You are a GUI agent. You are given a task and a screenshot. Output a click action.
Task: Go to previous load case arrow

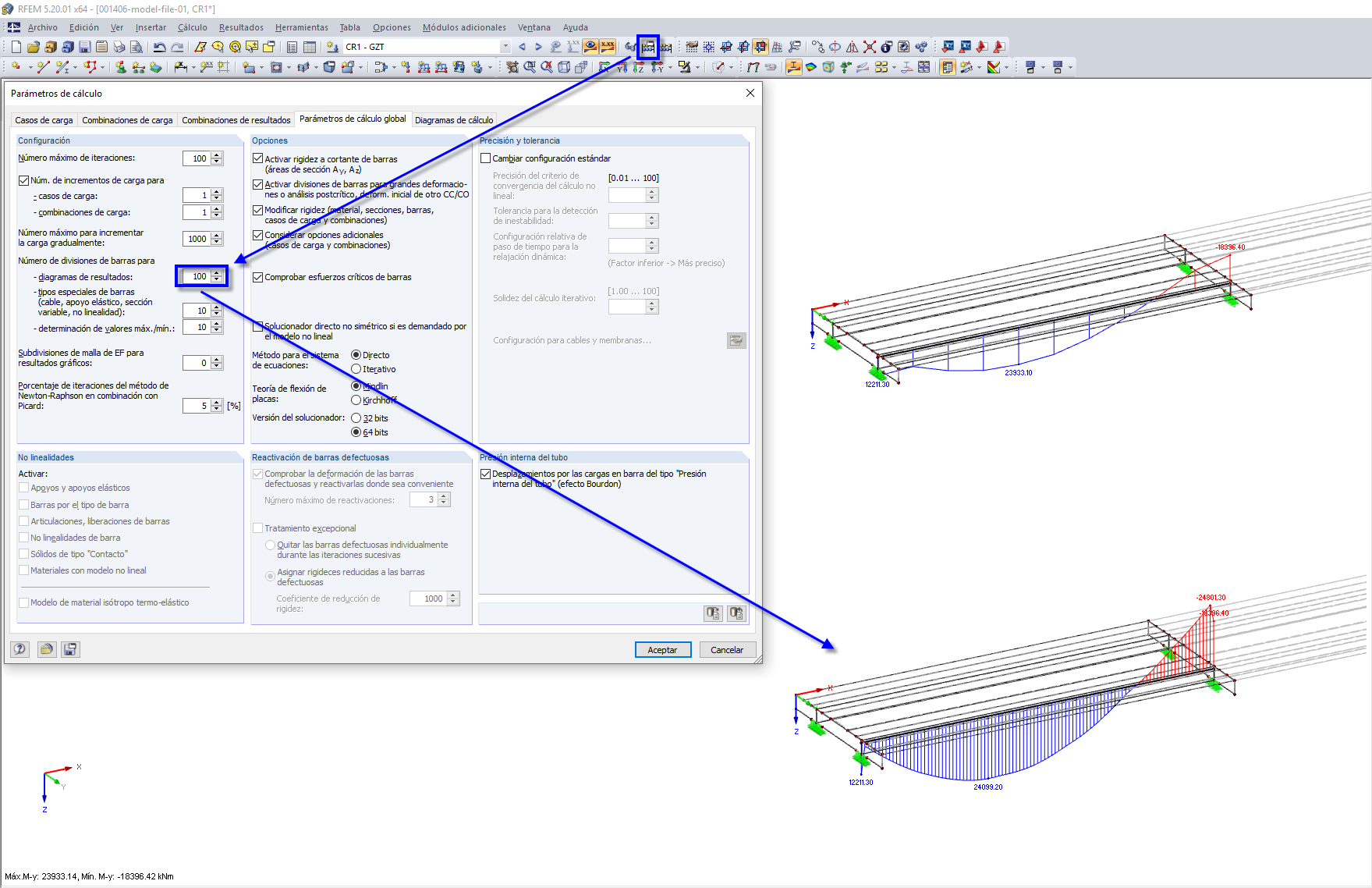(522, 47)
